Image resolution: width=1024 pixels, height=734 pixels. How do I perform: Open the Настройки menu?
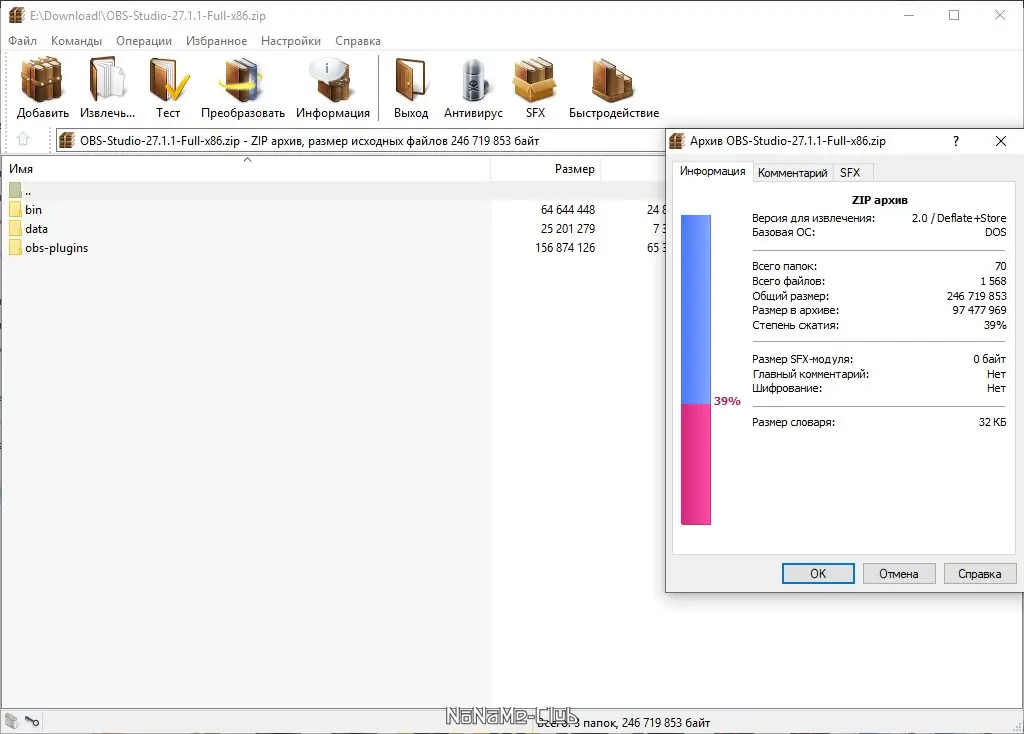pos(291,40)
